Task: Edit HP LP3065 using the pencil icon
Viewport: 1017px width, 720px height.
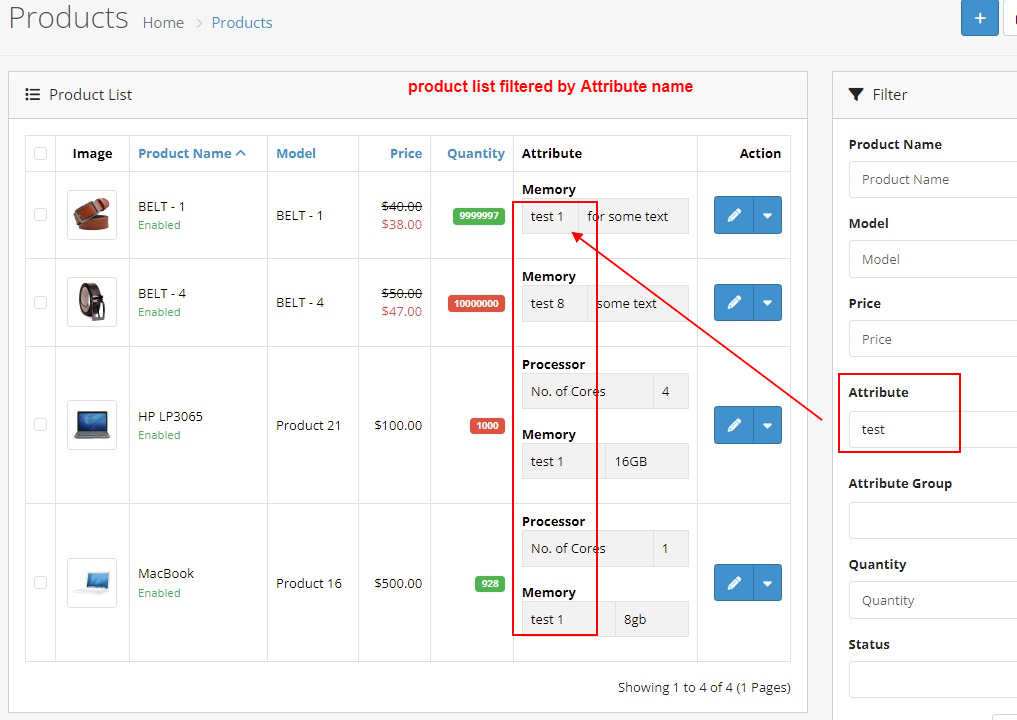Action: (734, 425)
